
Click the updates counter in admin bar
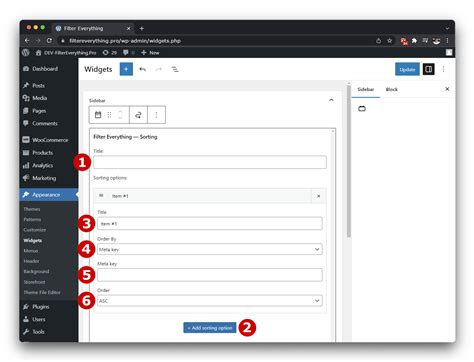point(110,53)
